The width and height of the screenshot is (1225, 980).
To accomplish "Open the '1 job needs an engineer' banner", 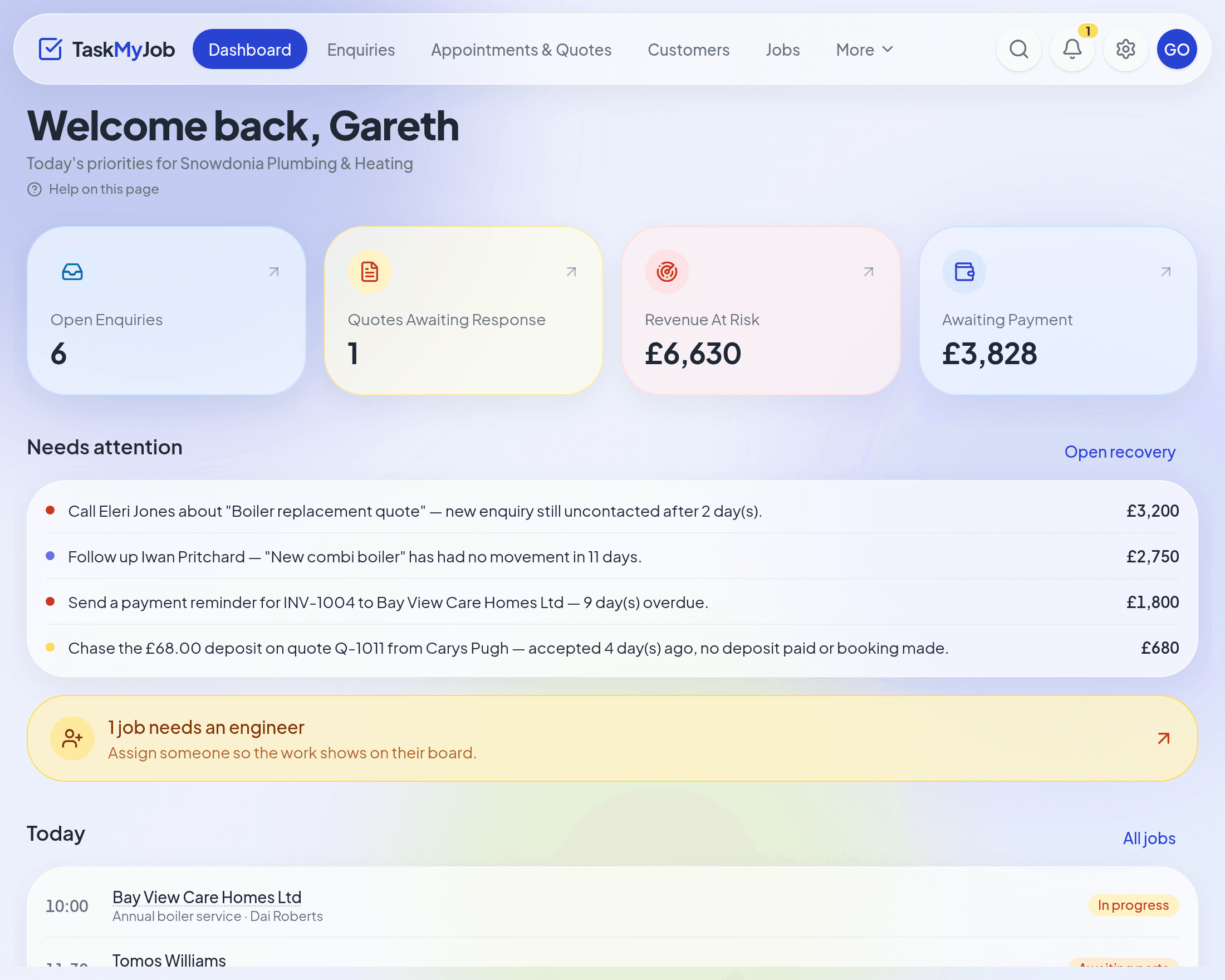I will click(x=612, y=738).
